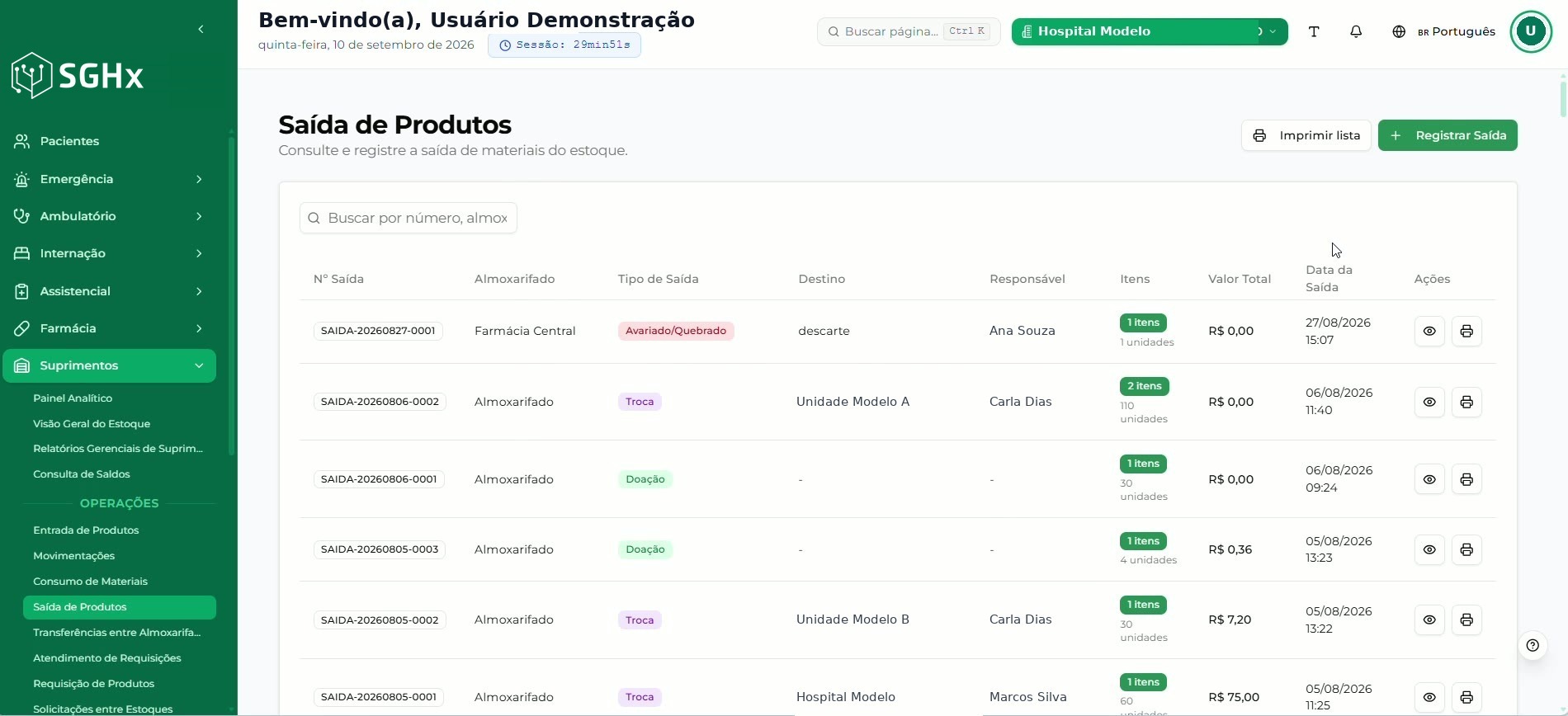Print SAIDA-20260805-0003 record
This screenshot has height=716, width=1568.
click(x=1466, y=549)
